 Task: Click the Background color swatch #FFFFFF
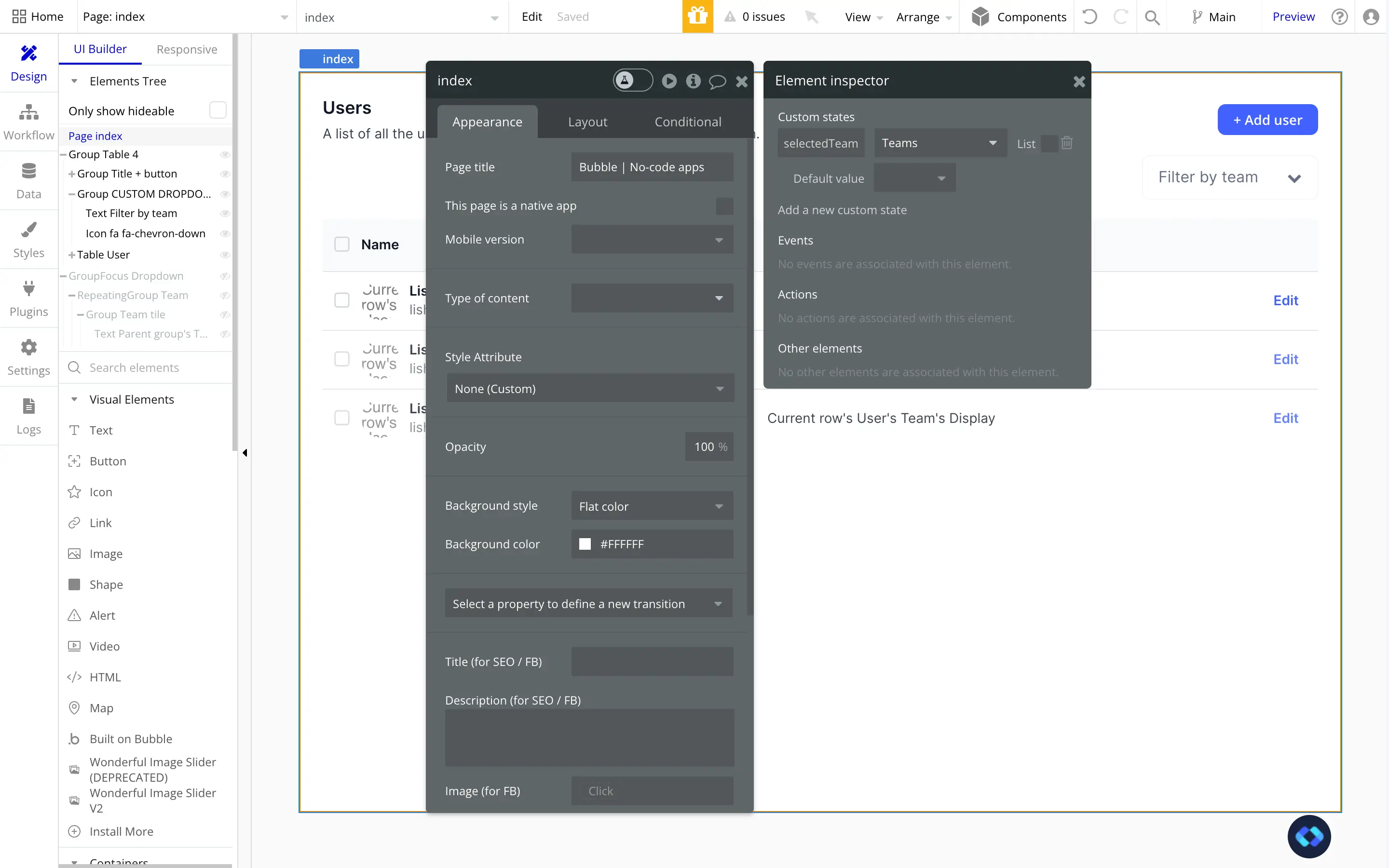point(584,543)
